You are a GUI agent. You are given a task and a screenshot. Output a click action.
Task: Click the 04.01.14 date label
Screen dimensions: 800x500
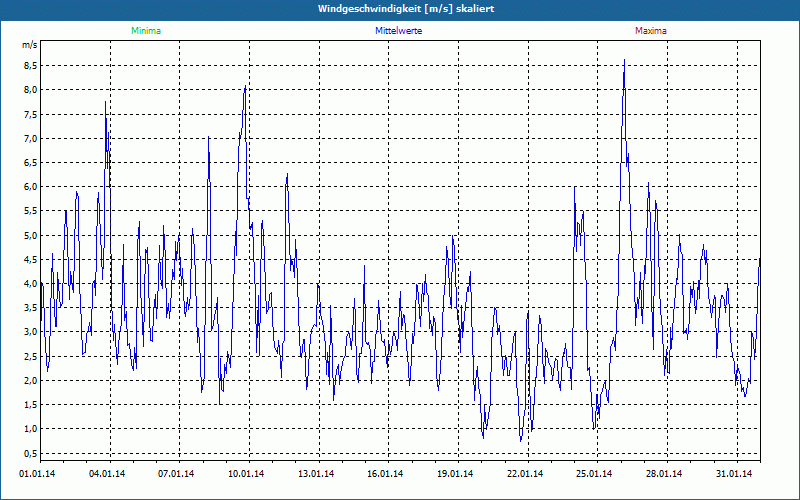107,474
